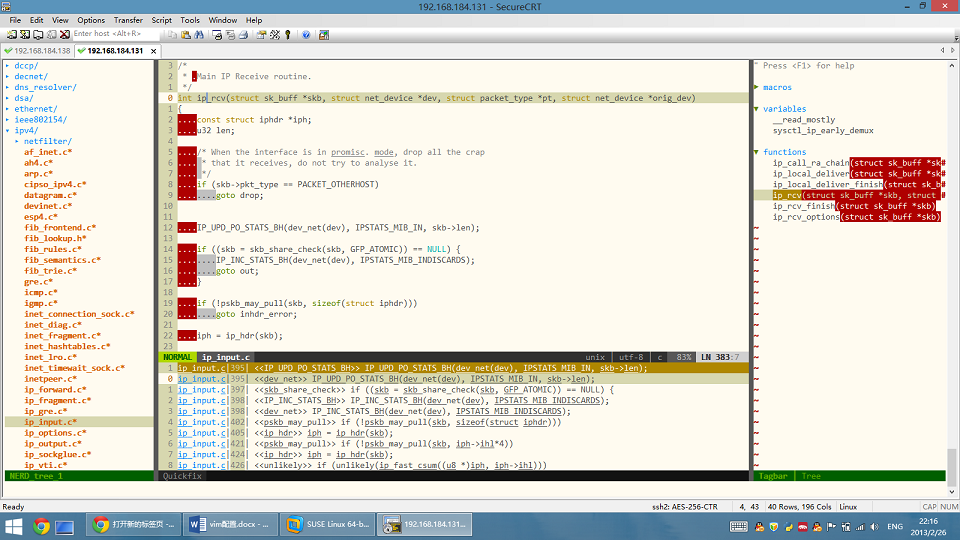Click the network signal tray icon
This screenshot has width=960, height=540.
[x=860, y=527]
